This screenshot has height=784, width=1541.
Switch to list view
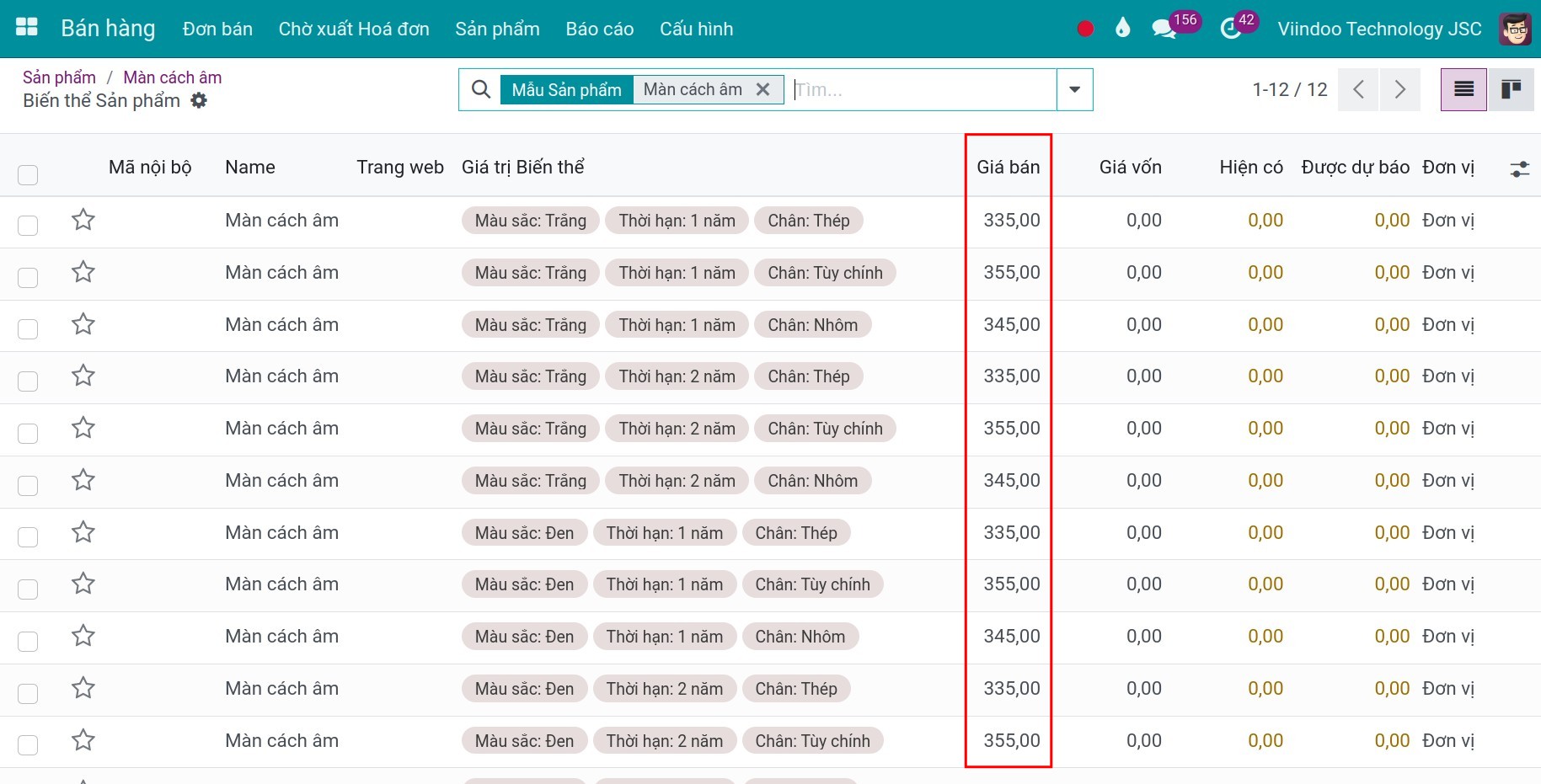(1463, 89)
